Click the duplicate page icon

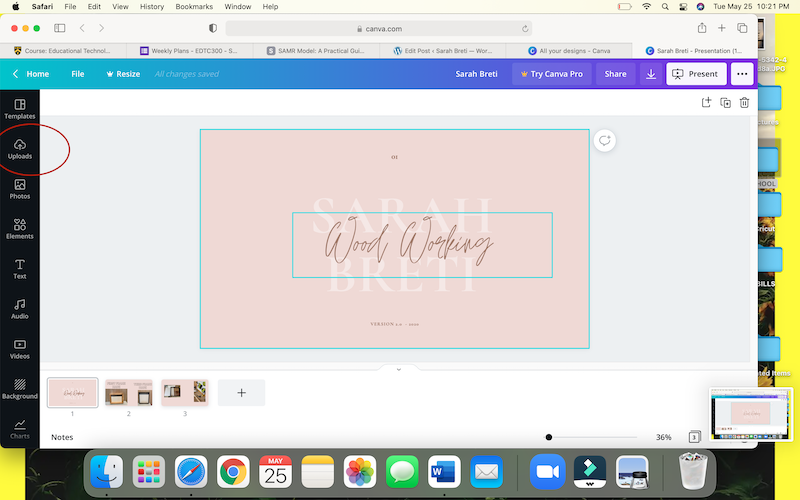pos(725,103)
